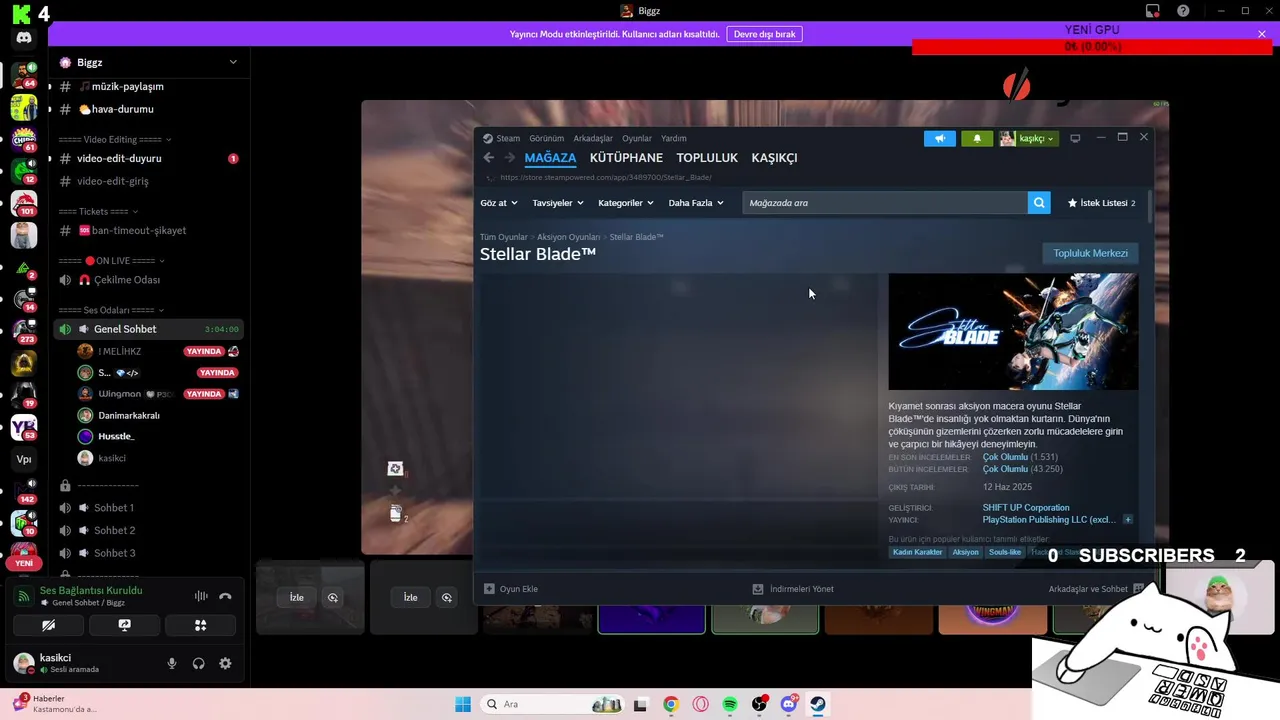This screenshot has width=1280, height=720.
Task: Open OBS Studio from the taskbar
Action: pyautogui.click(x=759, y=704)
